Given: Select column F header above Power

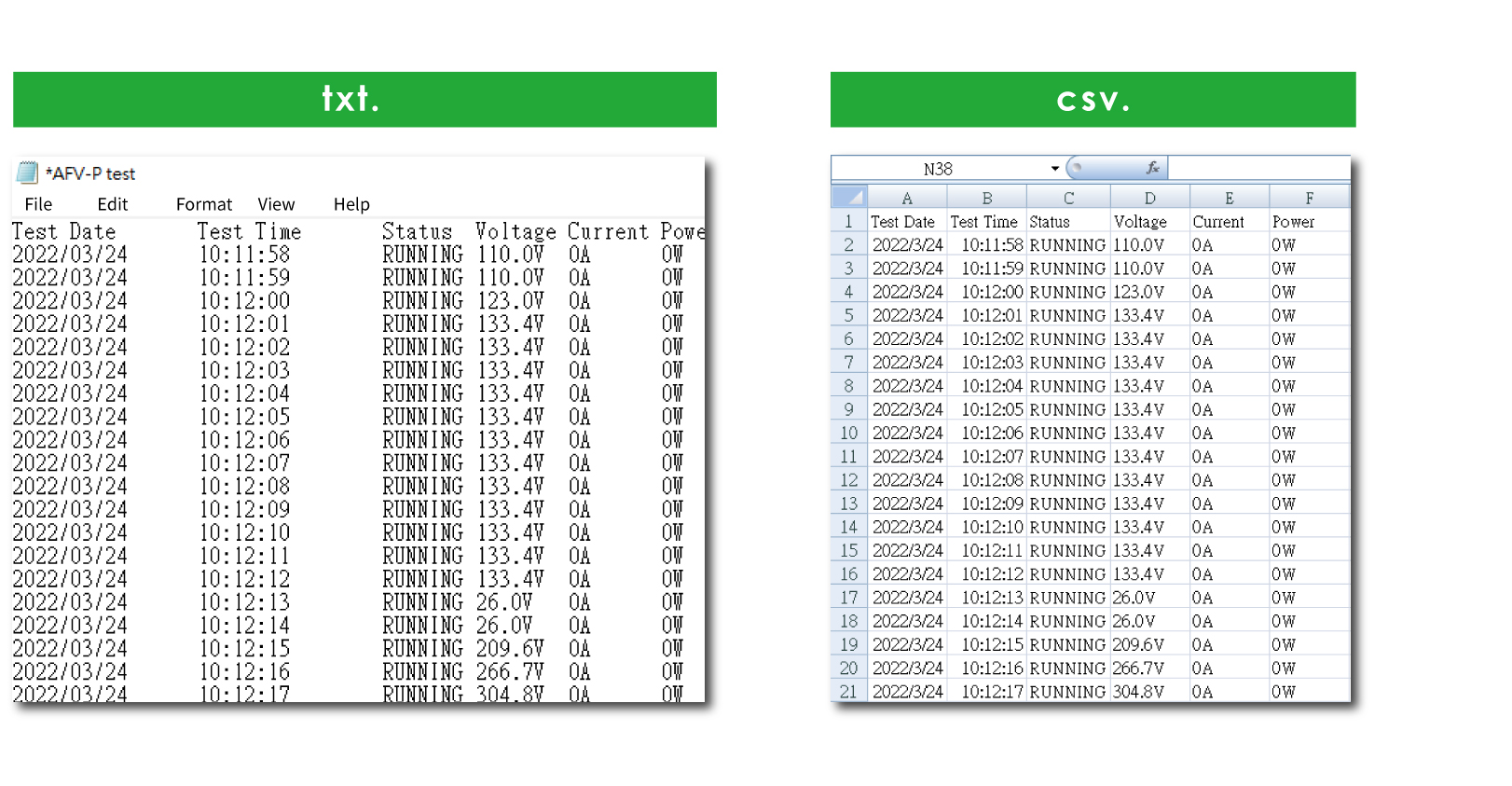Looking at the screenshot, I should (1309, 198).
